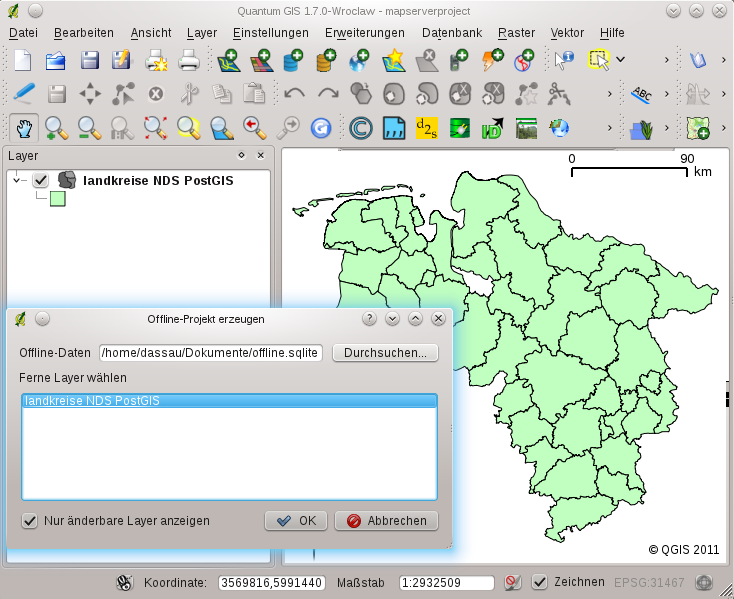This screenshot has width=734, height=599.
Task: Click EPSG:31467 in the status bar
Action: click(649, 583)
